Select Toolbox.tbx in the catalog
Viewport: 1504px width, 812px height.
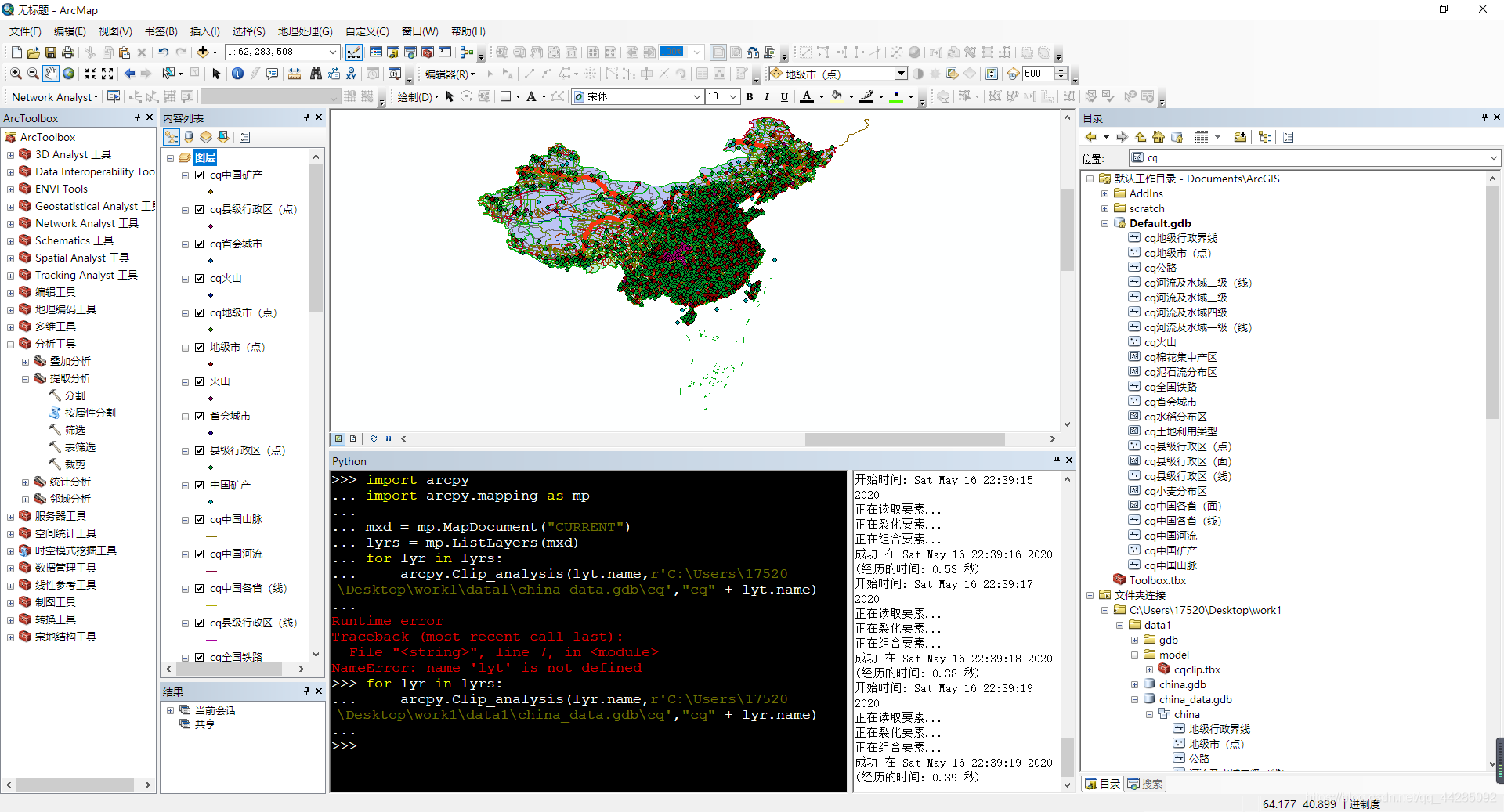point(1149,580)
